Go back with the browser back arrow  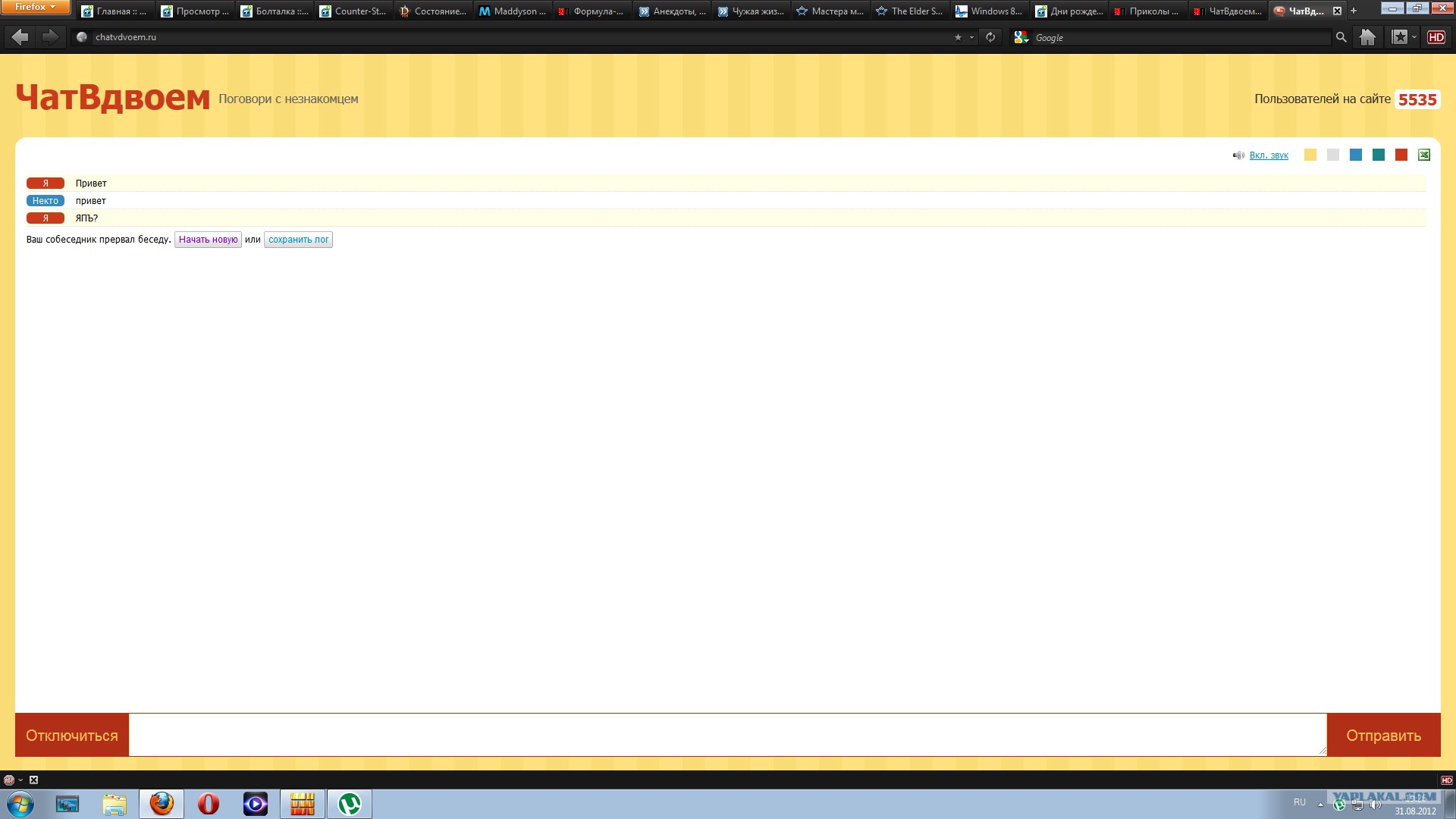tap(20, 37)
